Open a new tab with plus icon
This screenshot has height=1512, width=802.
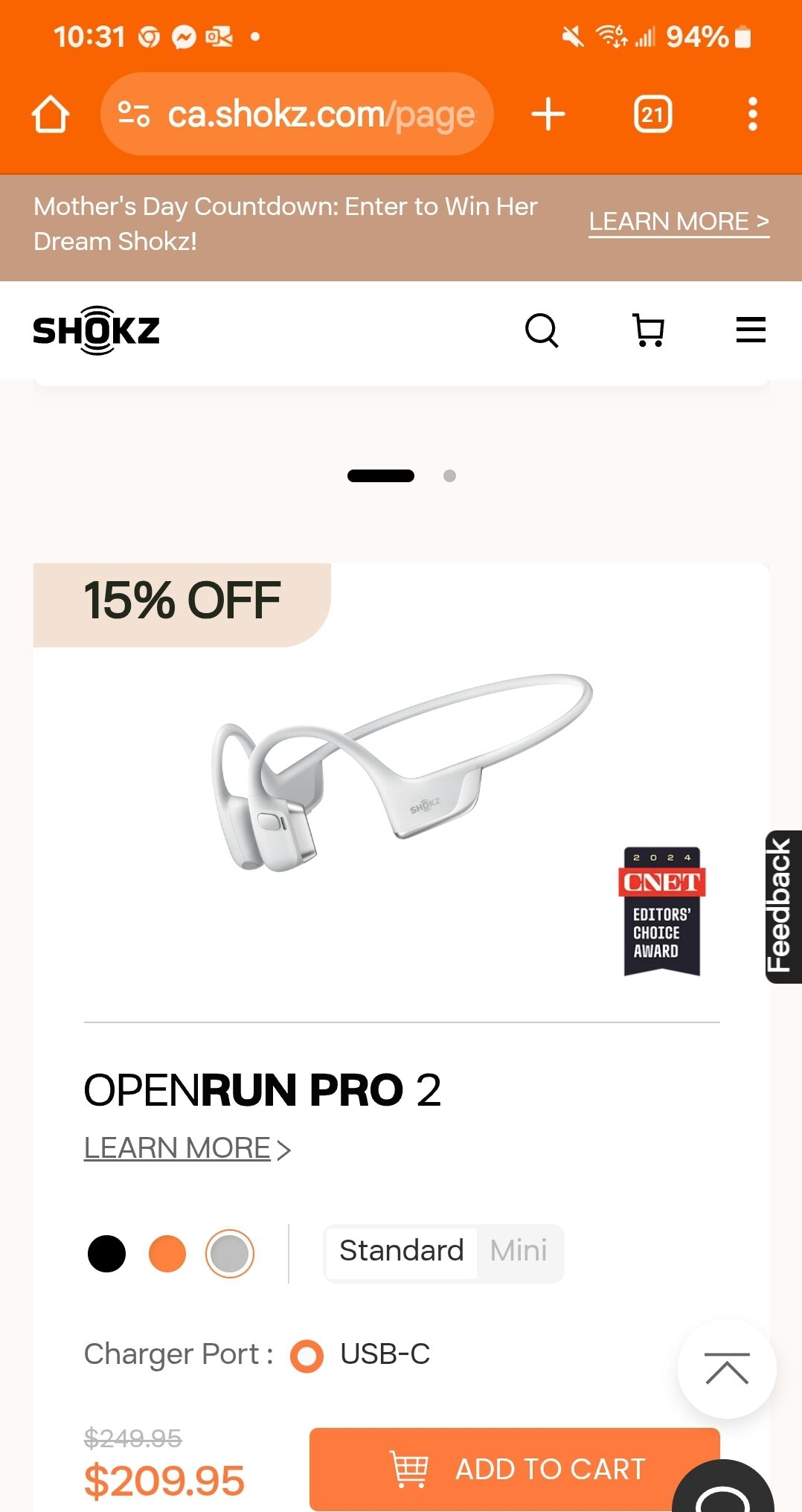(548, 114)
